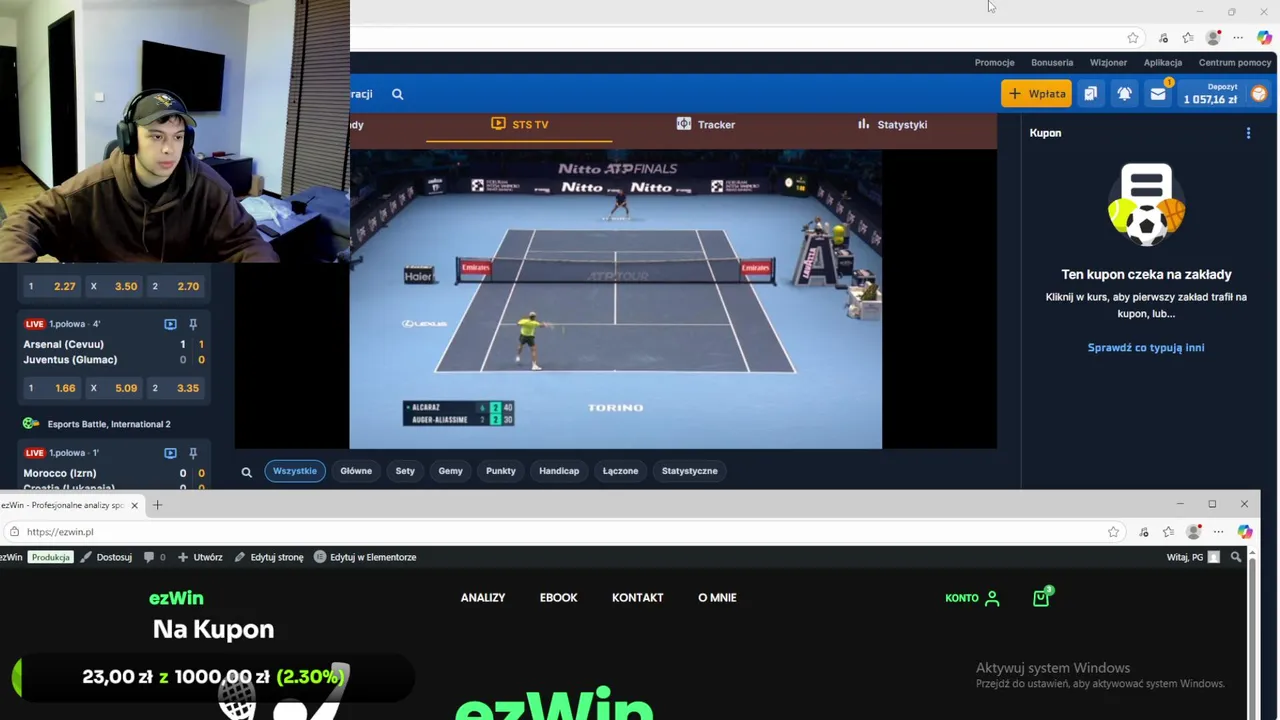Click Sprawdź co typują inni link
Image resolution: width=1280 pixels, height=720 pixels.
[x=1146, y=348]
